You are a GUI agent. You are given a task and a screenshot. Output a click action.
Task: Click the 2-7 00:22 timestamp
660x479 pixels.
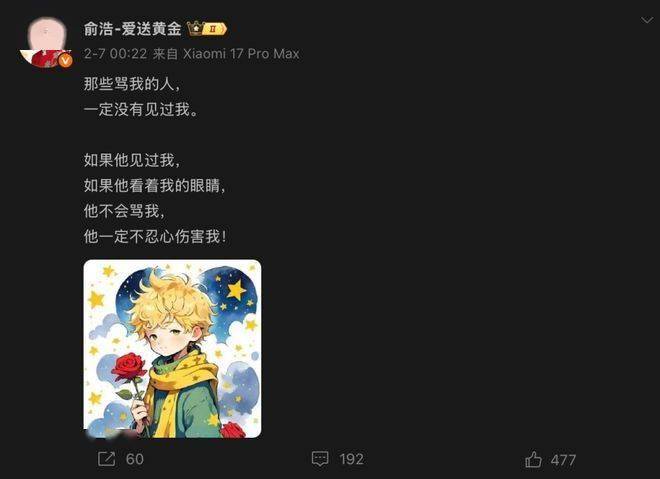point(115,54)
